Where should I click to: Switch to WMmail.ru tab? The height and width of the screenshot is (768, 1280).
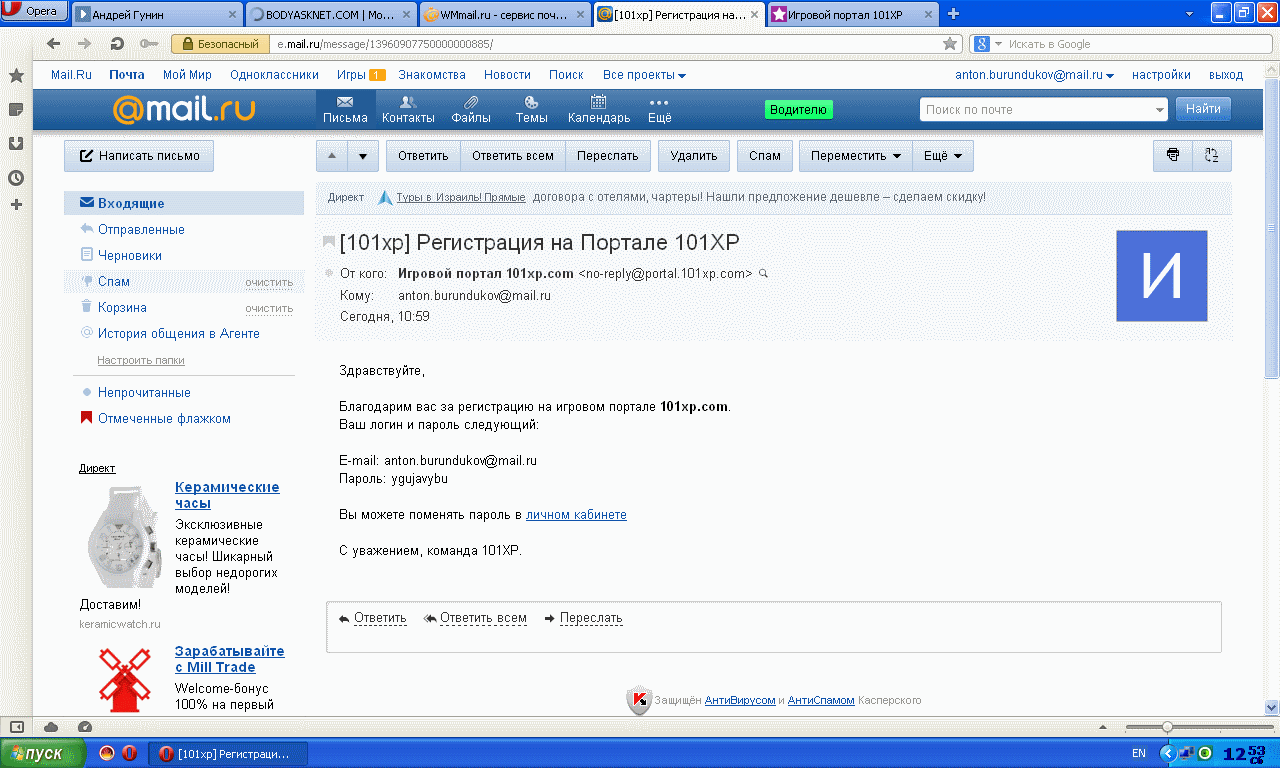coord(504,14)
